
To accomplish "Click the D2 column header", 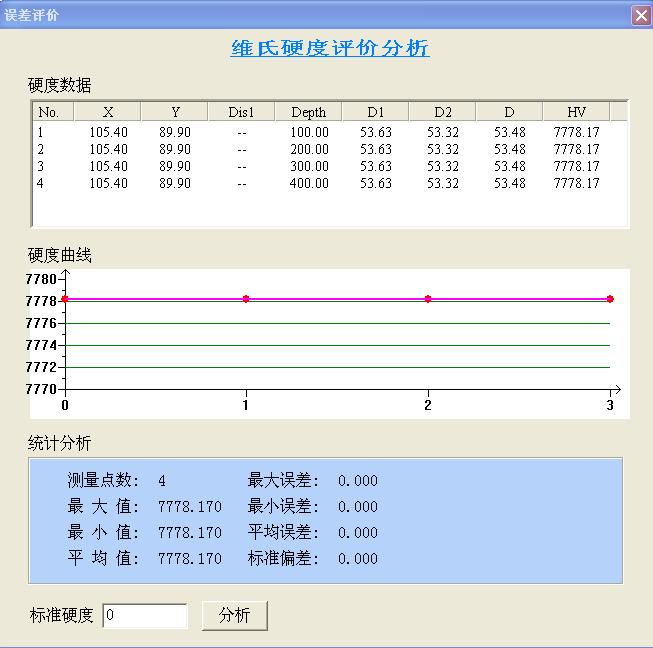I will [x=443, y=112].
